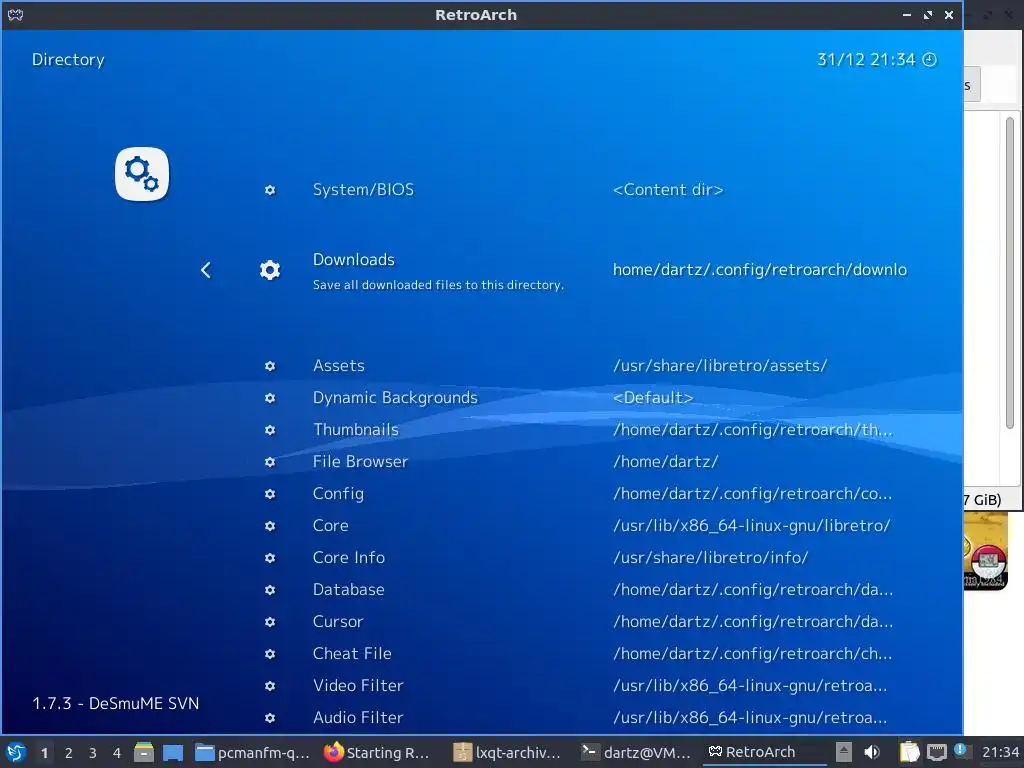Open the Cursor directory entry
The width and height of the screenshot is (1024, 768).
[338, 622]
